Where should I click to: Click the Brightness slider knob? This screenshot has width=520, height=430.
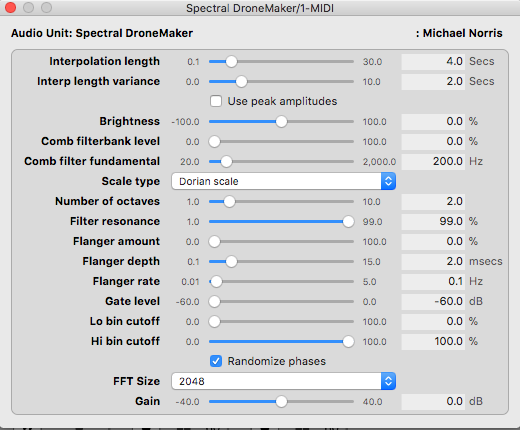[x=281, y=121]
